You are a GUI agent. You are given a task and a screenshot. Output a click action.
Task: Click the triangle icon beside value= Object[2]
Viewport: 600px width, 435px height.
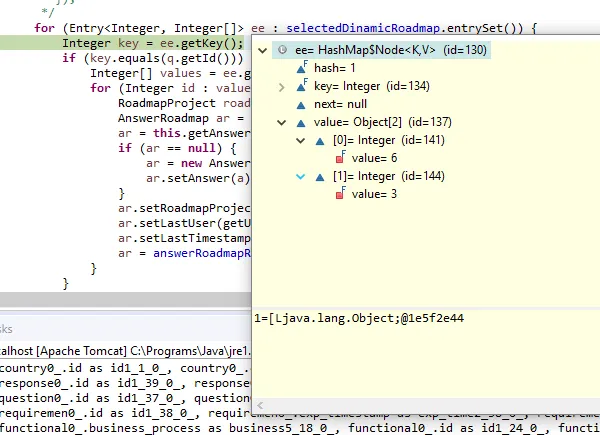[x=301, y=123]
